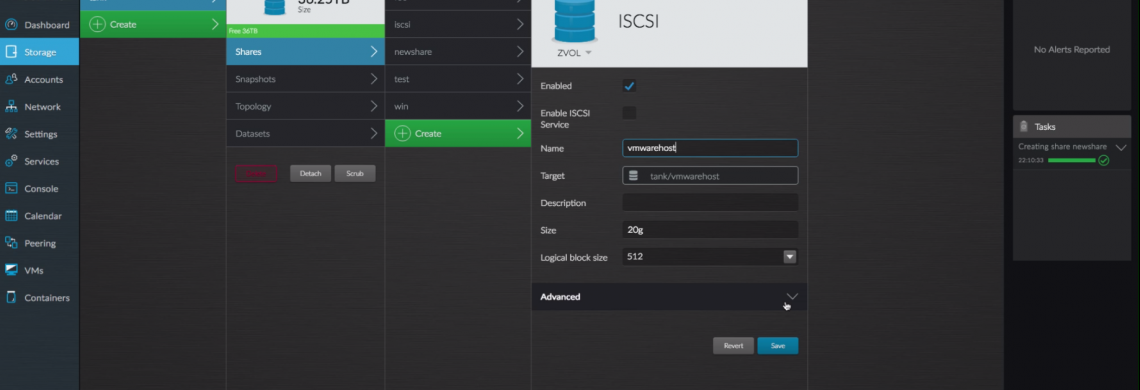
Task: Collapse the newshare task entry
Action: coord(1120,147)
